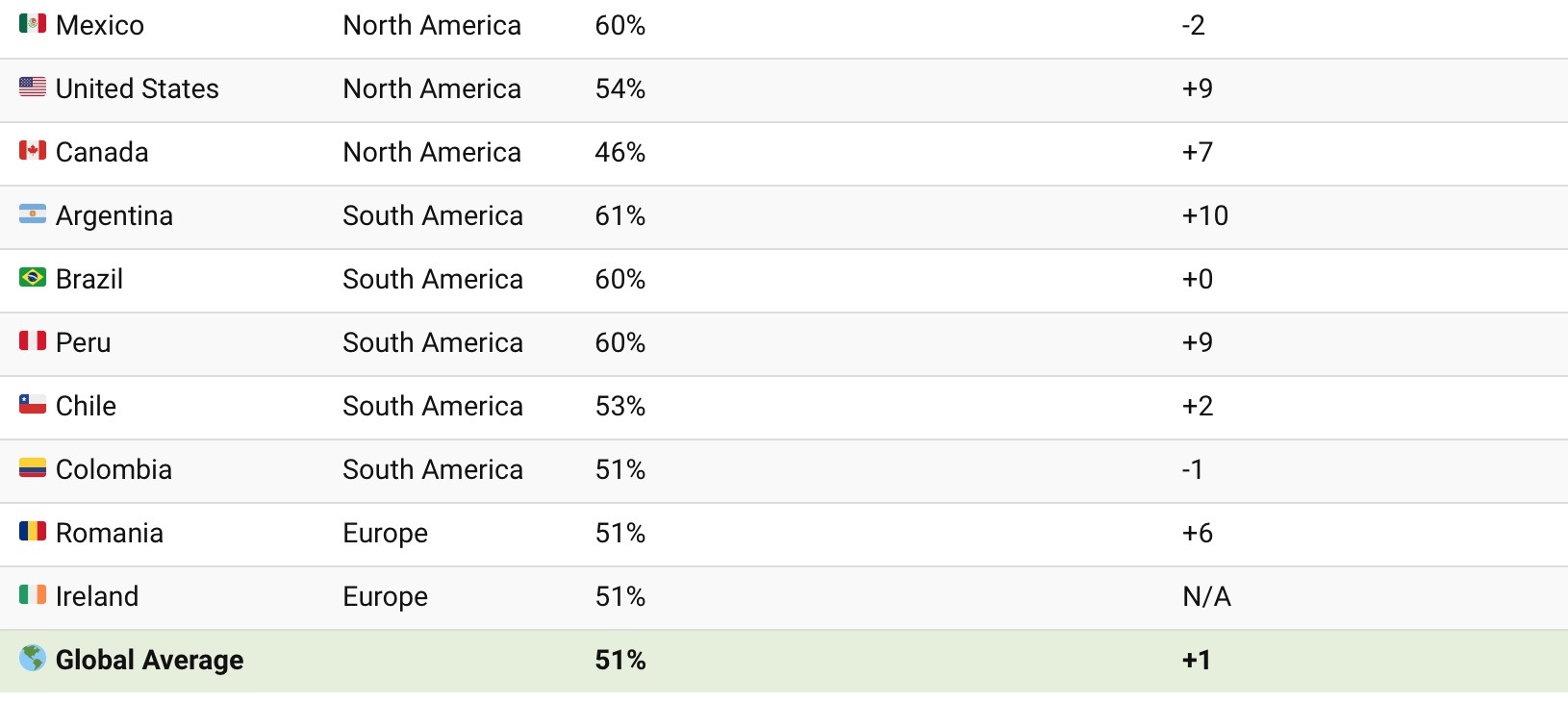1568x702 pixels.
Task: Click the Canada flag icon
Action: point(33,150)
